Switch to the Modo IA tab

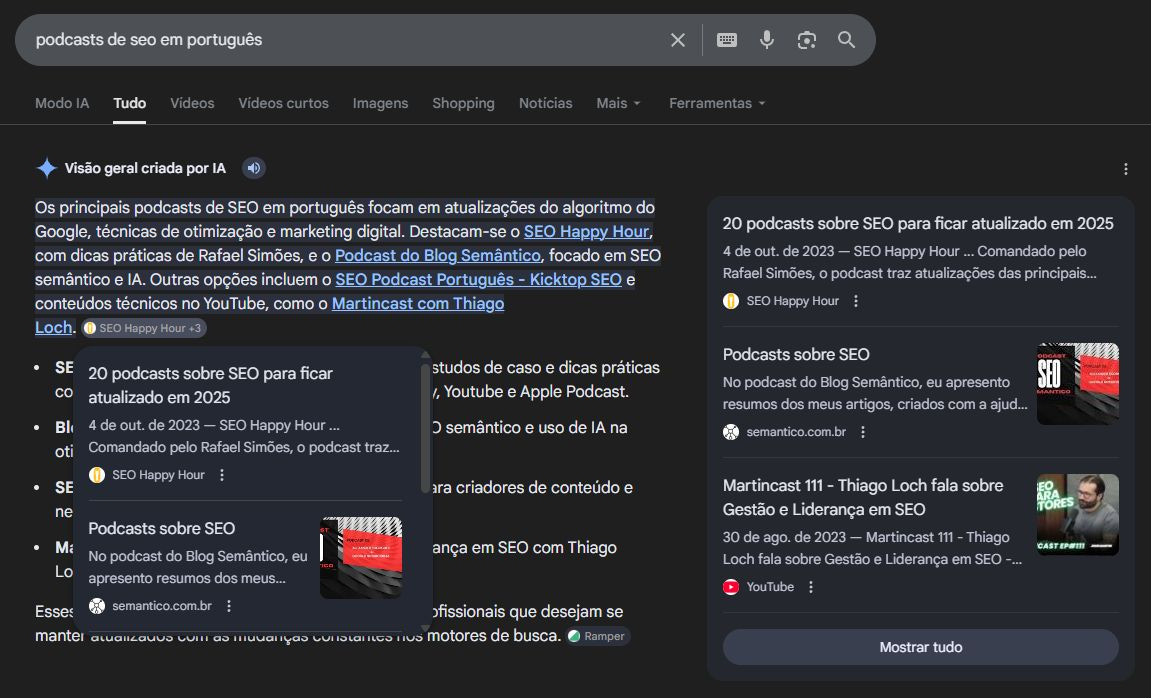click(x=62, y=103)
